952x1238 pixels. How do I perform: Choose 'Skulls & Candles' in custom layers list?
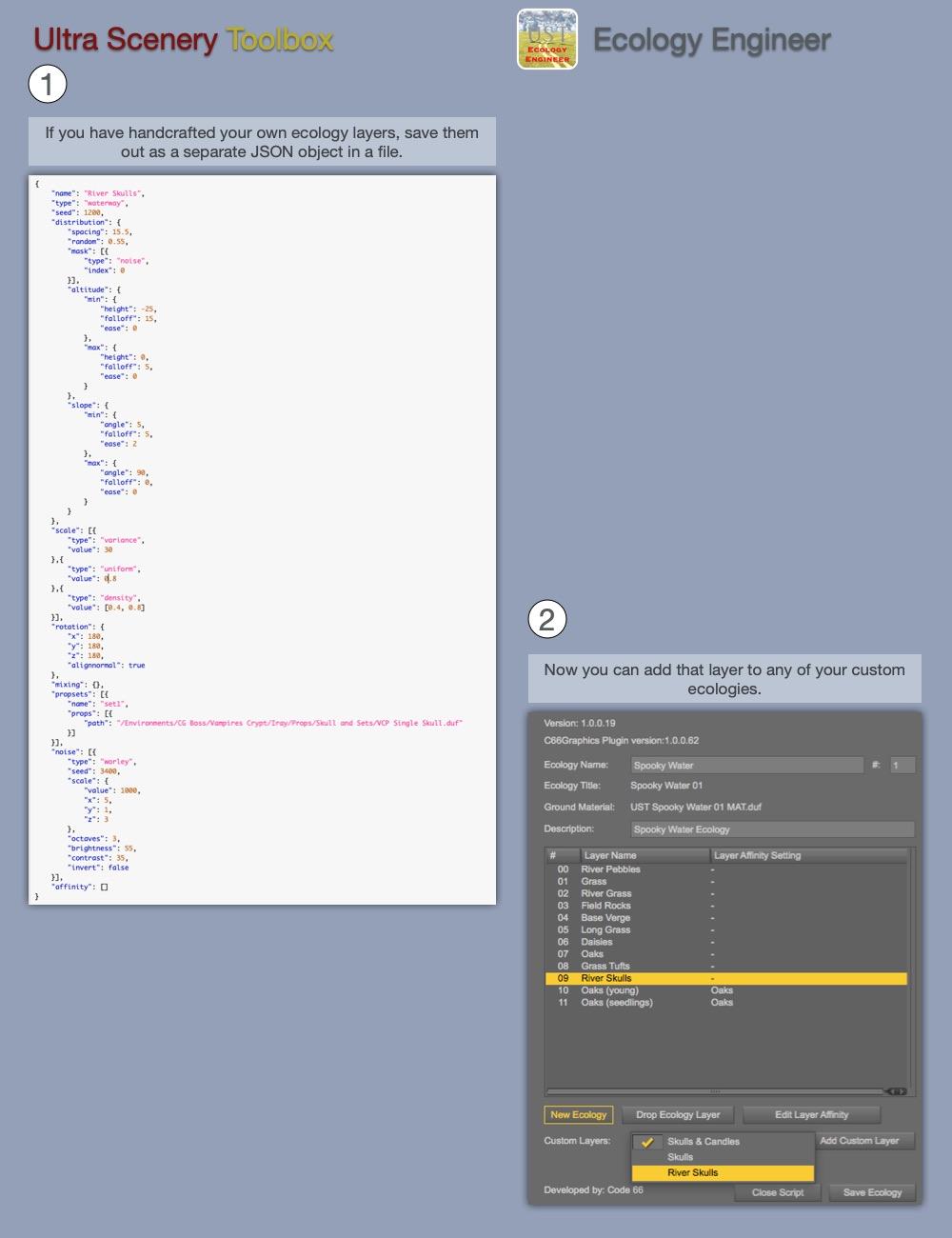click(x=723, y=1141)
